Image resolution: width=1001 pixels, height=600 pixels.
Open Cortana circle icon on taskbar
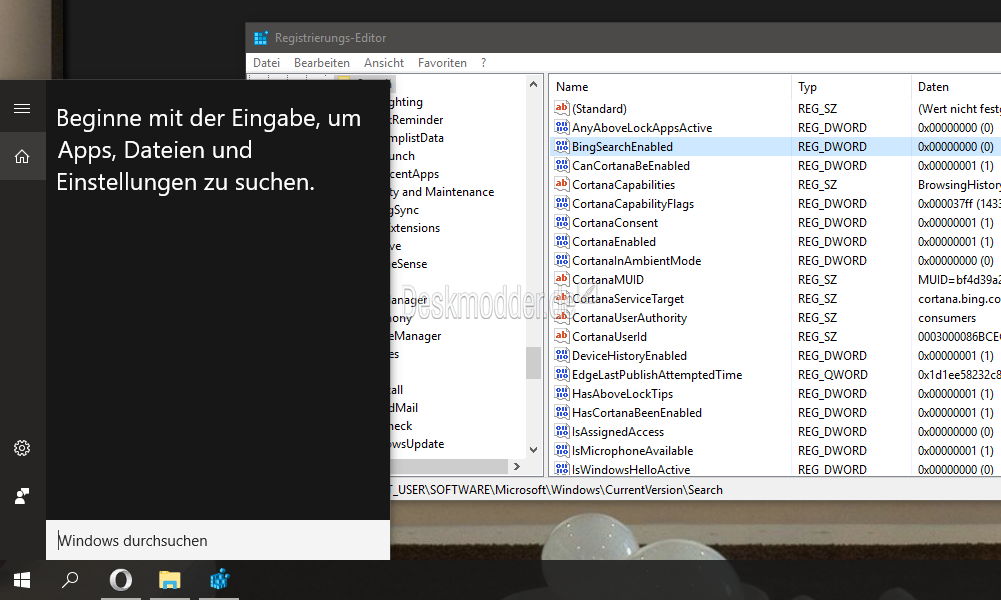[121, 580]
